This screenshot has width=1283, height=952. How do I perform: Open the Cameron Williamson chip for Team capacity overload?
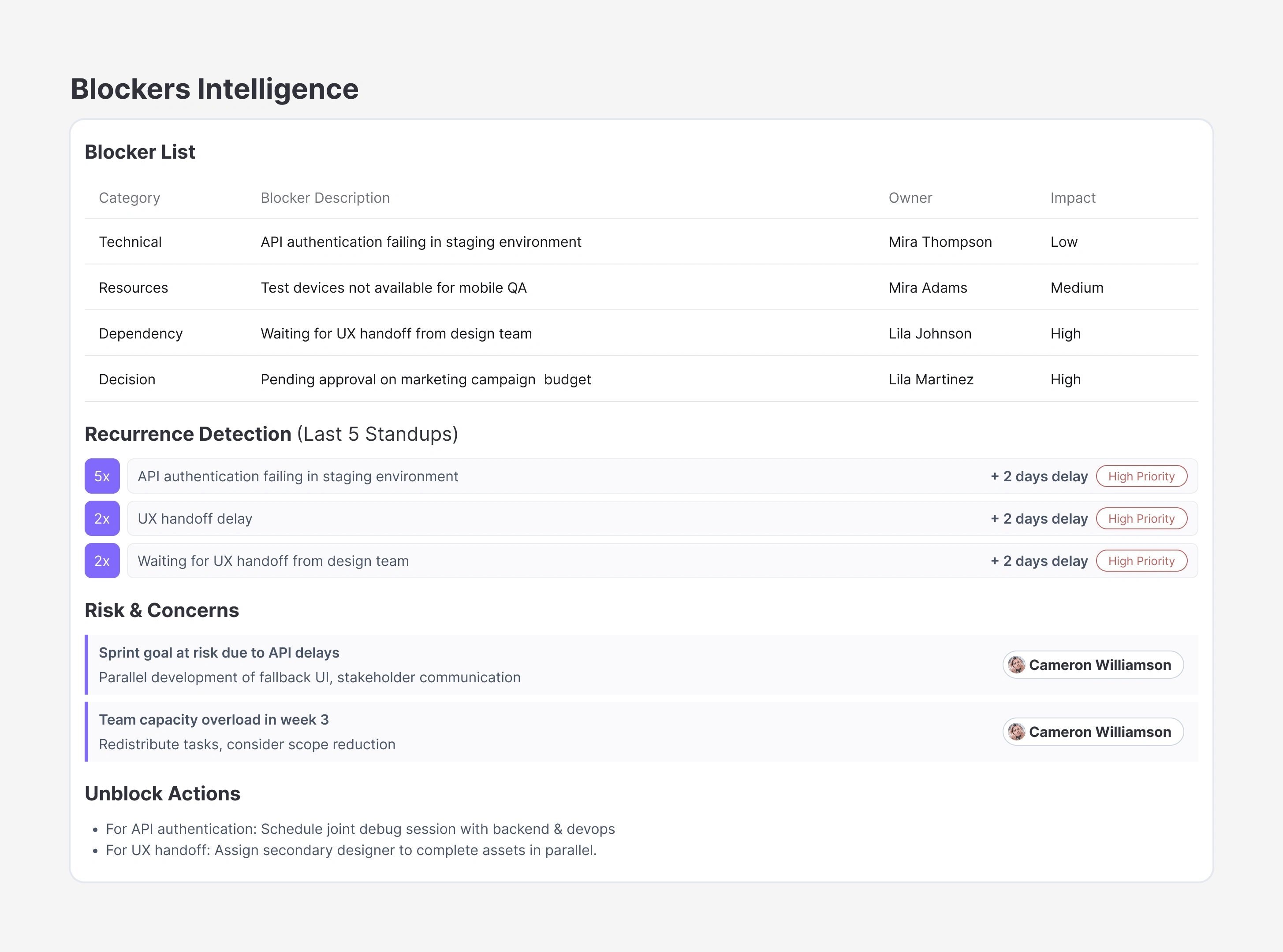point(1093,732)
